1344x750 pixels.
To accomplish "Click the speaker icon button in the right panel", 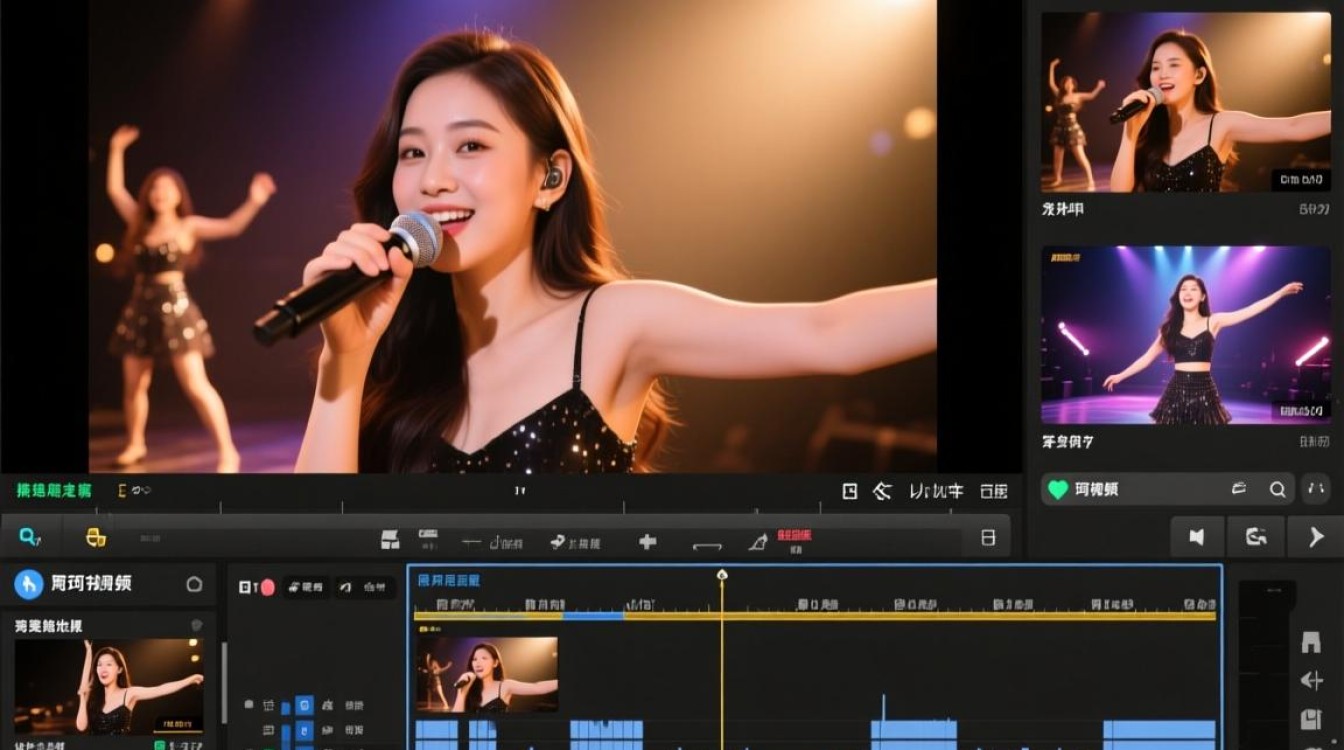I will point(1197,537).
